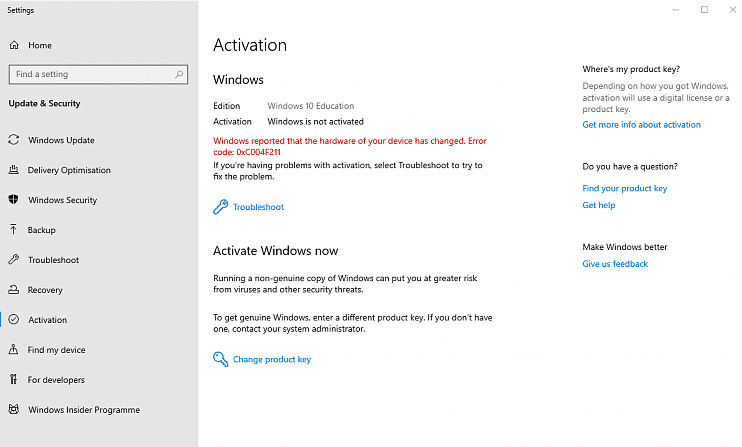Click the For developers icon
Image resolution: width=742 pixels, height=447 pixels.
click(13, 379)
